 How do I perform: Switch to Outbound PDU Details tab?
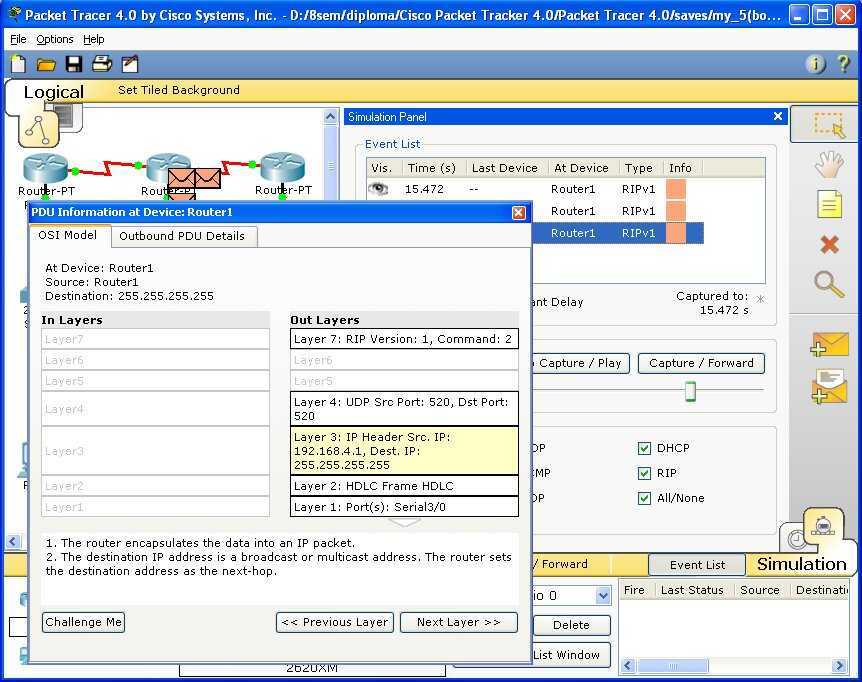[182, 236]
